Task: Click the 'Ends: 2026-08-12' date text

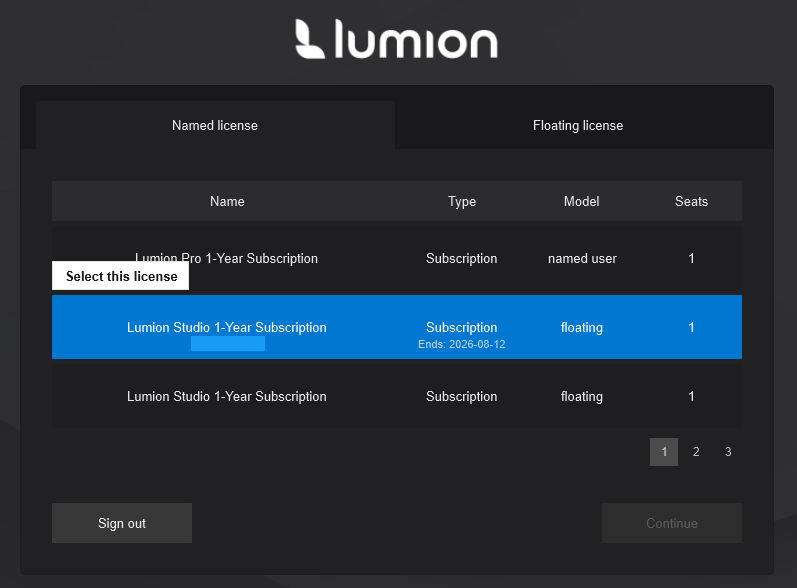Action: (x=461, y=344)
